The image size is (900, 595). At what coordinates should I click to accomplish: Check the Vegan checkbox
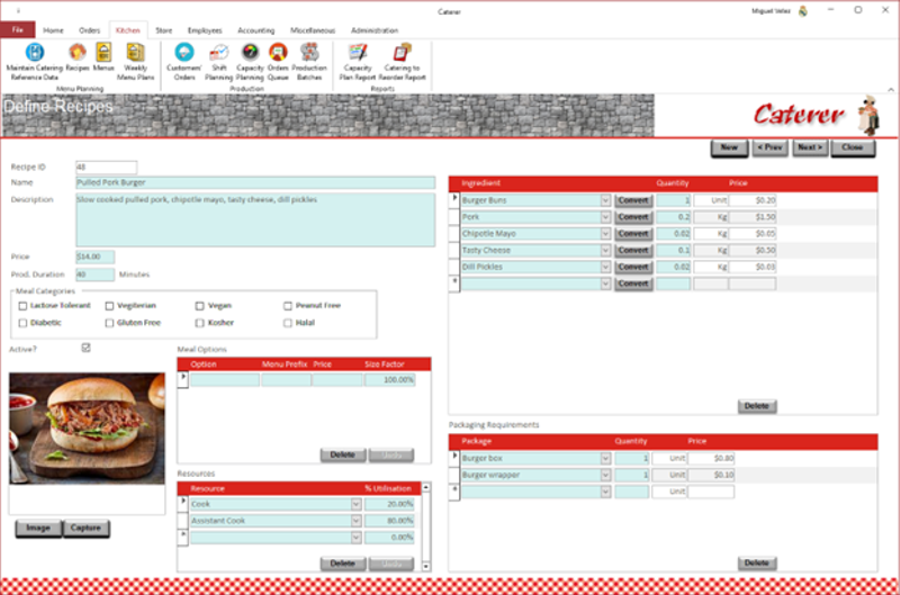coord(200,306)
